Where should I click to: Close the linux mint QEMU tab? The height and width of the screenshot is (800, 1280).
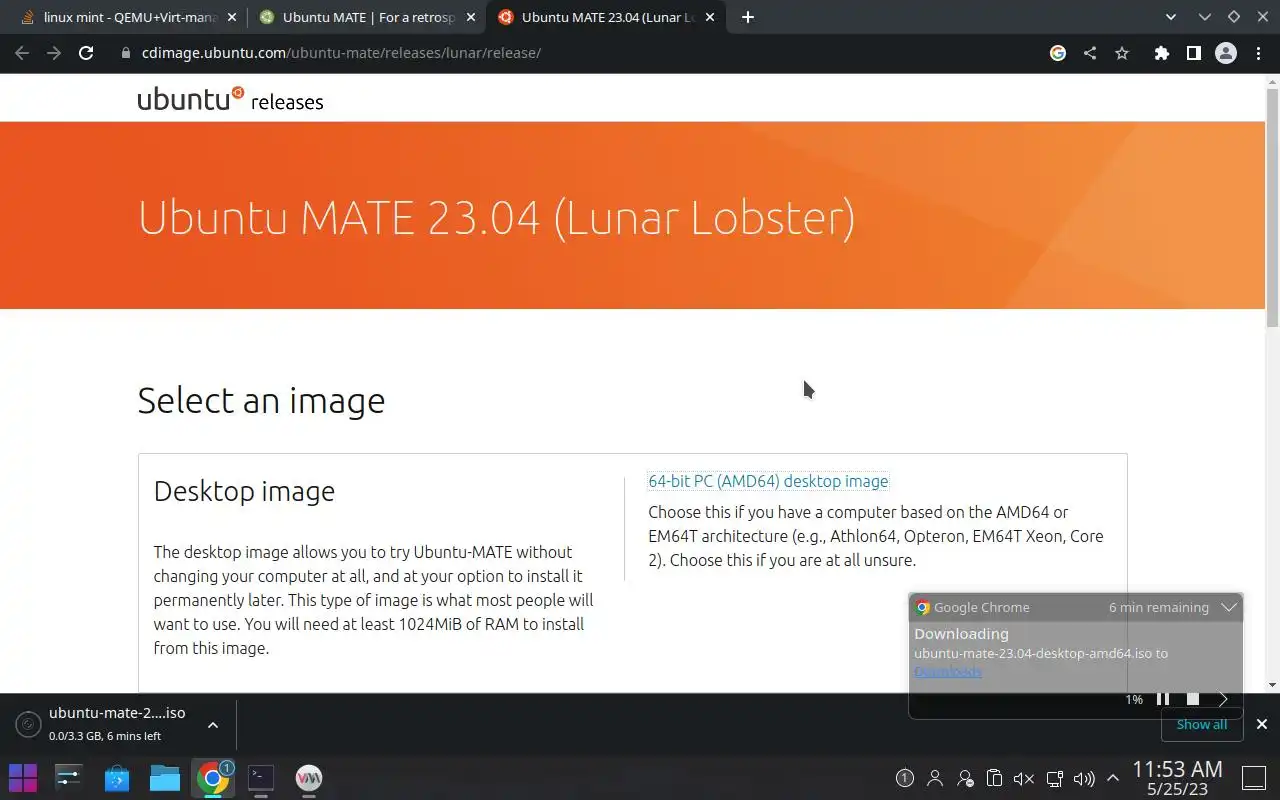(233, 17)
